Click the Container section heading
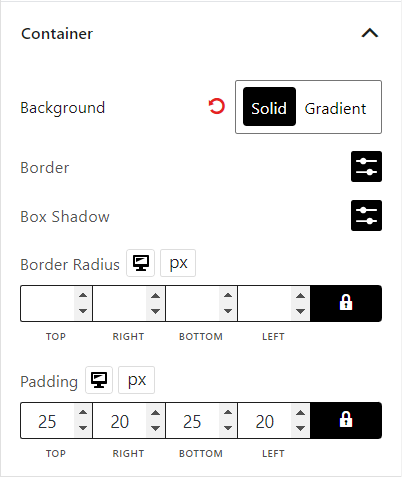402x477 pixels. [57, 34]
